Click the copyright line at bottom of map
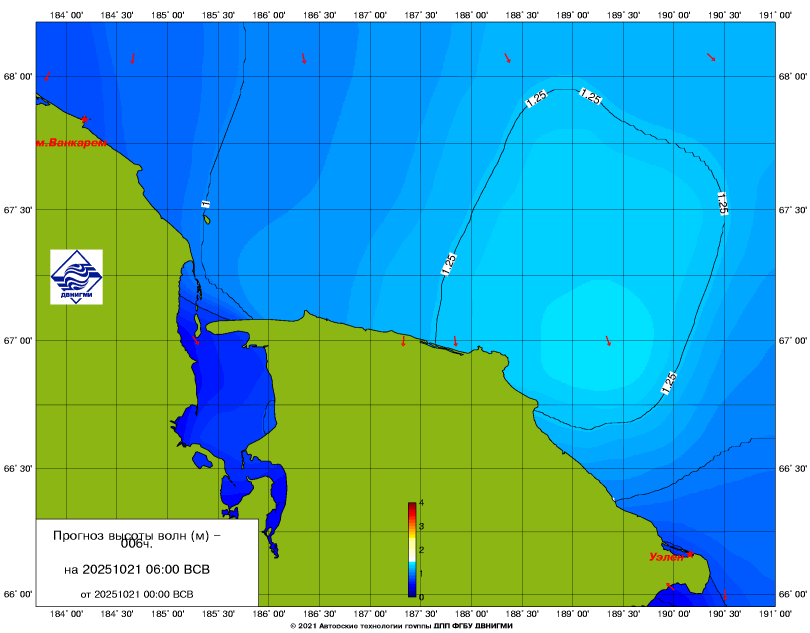This screenshot has width=810, height=633. tap(404, 625)
